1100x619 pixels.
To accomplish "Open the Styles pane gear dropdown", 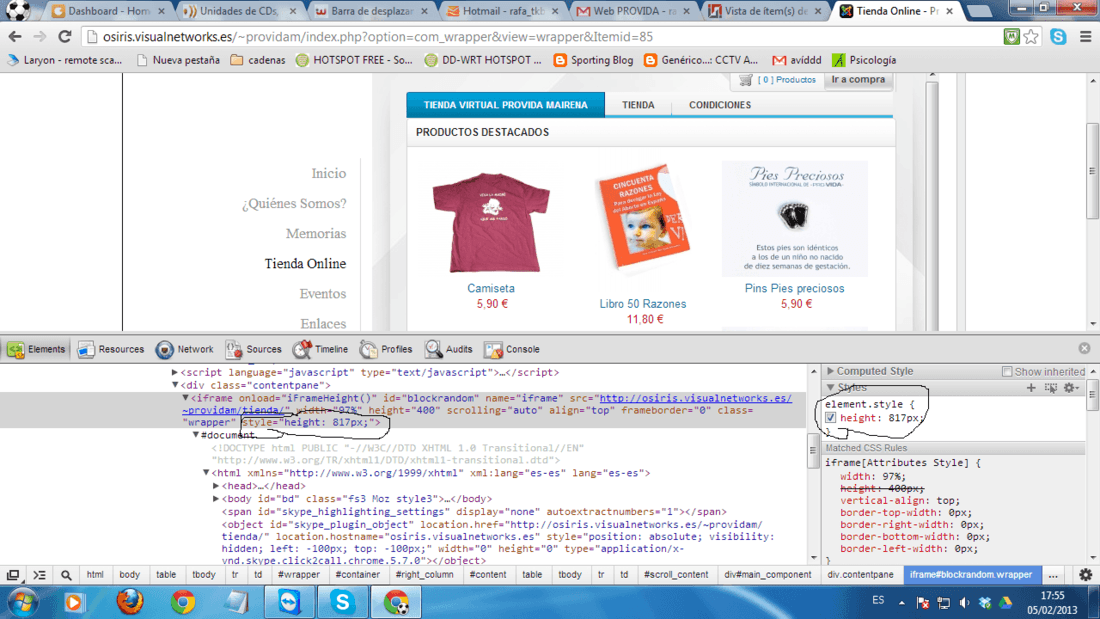I will click(1071, 387).
